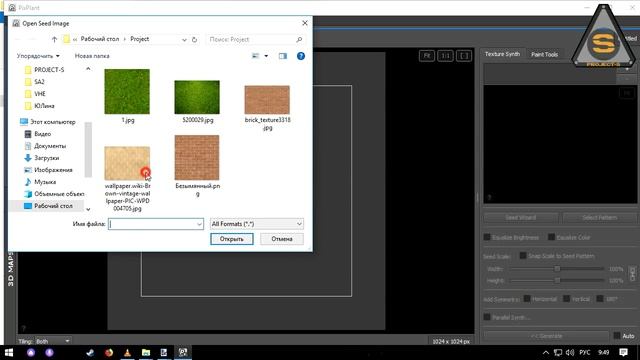Click the Select Pattern button
The image size is (640, 360).
point(600,218)
